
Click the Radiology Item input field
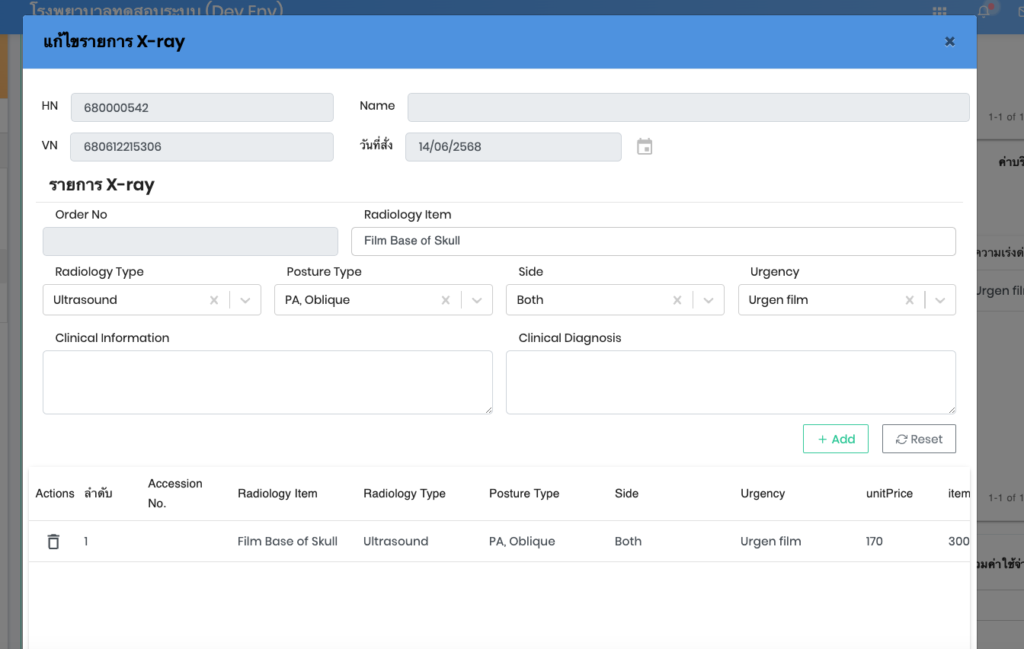653,241
